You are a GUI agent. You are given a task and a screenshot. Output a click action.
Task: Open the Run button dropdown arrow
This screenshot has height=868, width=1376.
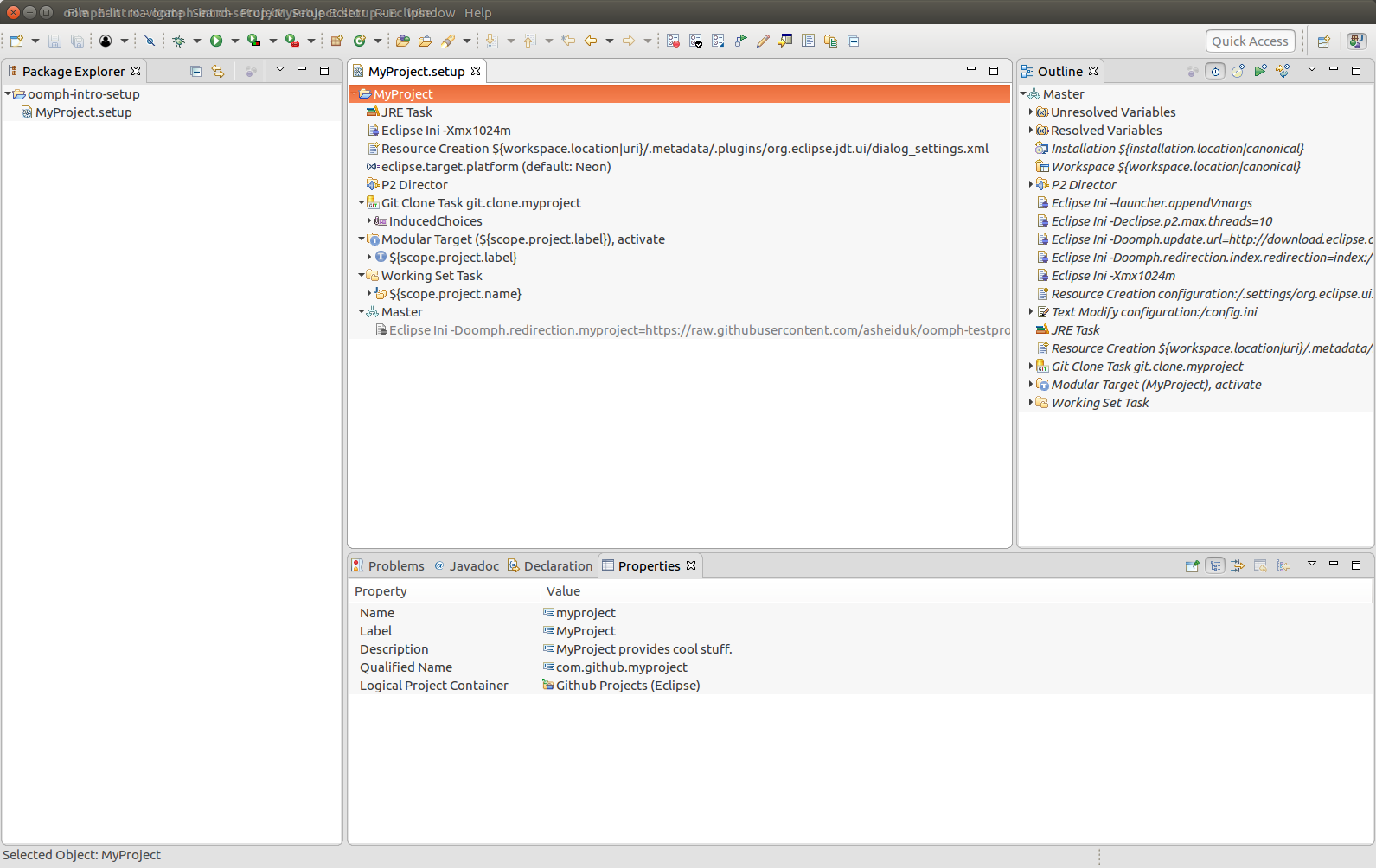[x=235, y=41]
